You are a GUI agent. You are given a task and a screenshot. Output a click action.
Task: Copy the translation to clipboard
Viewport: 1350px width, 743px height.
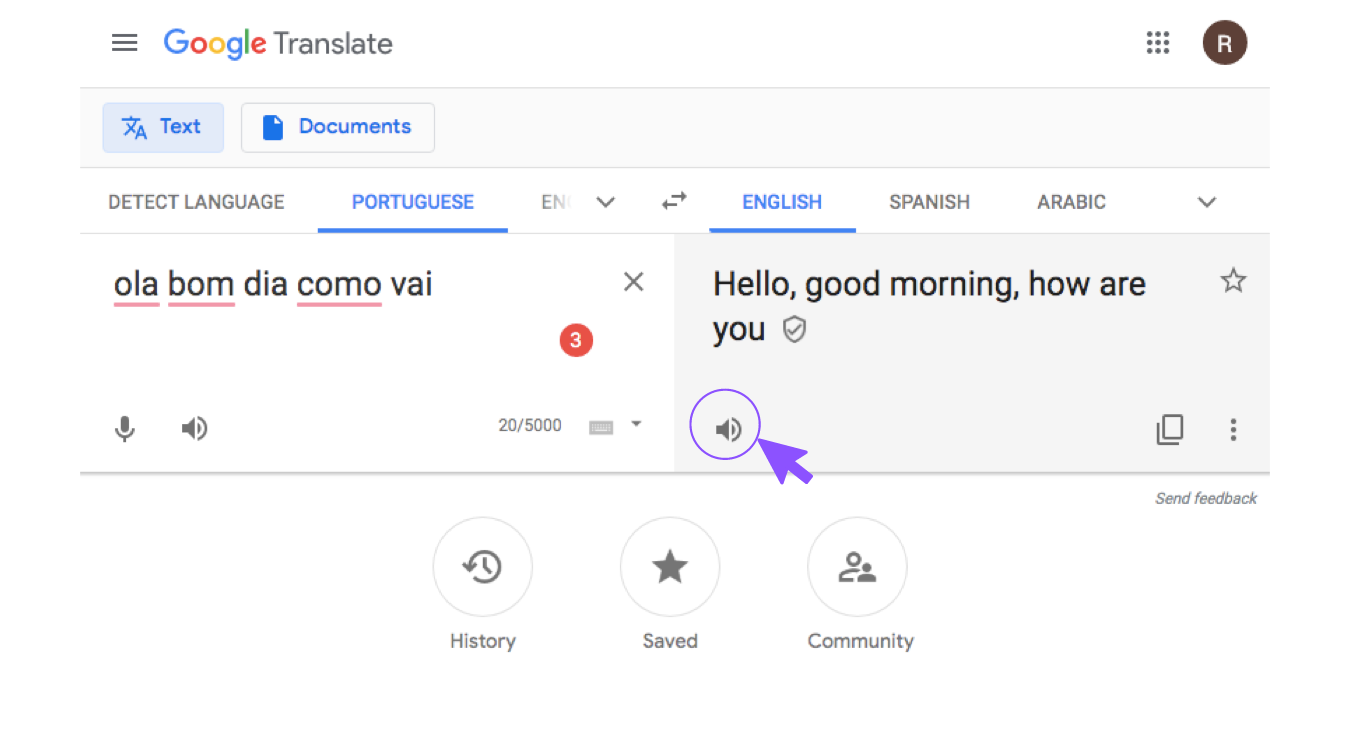pyautogui.click(x=1169, y=430)
